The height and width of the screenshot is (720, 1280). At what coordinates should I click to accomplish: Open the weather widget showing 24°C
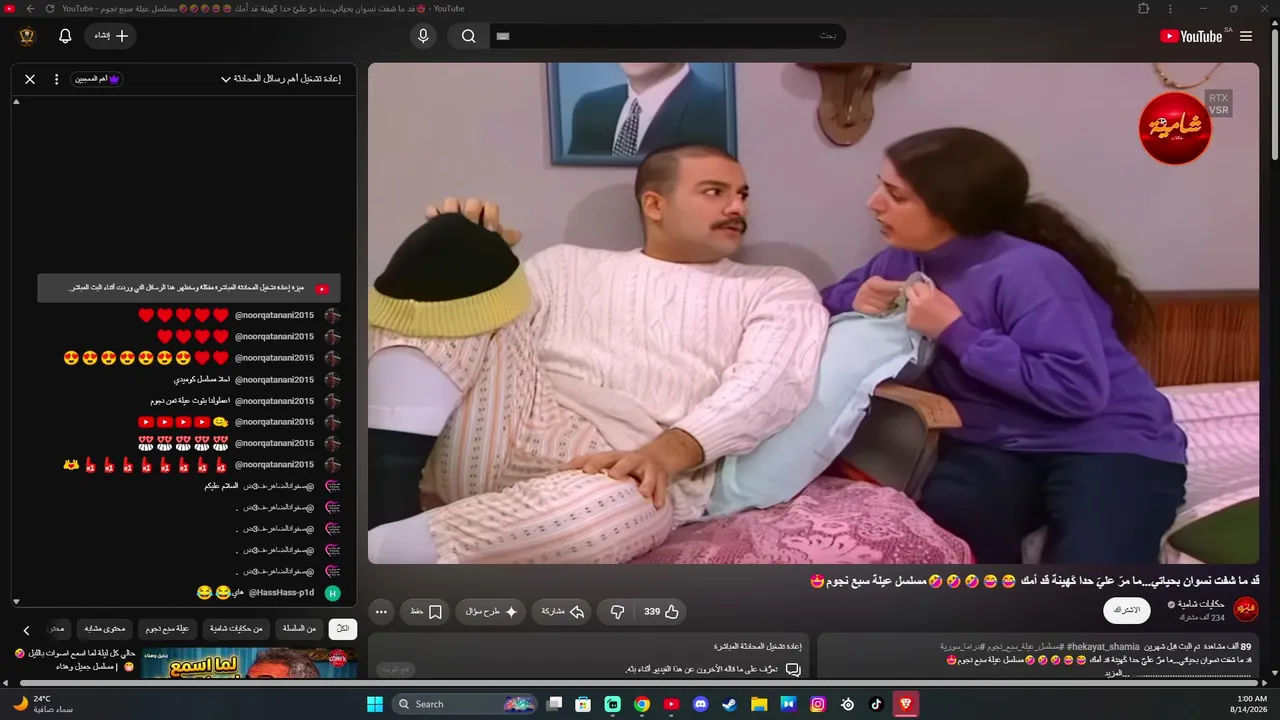pos(42,704)
